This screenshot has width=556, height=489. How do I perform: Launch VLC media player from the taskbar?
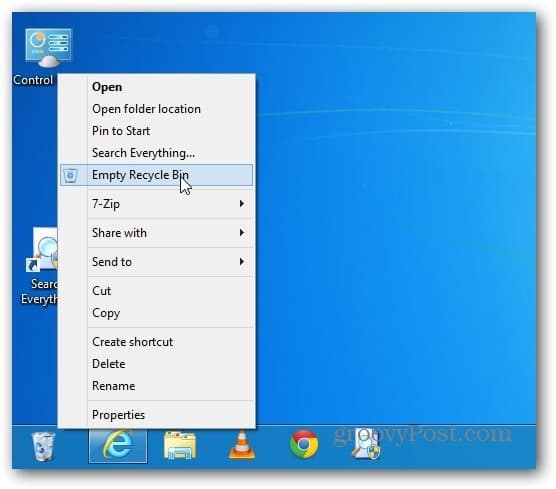(x=242, y=445)
